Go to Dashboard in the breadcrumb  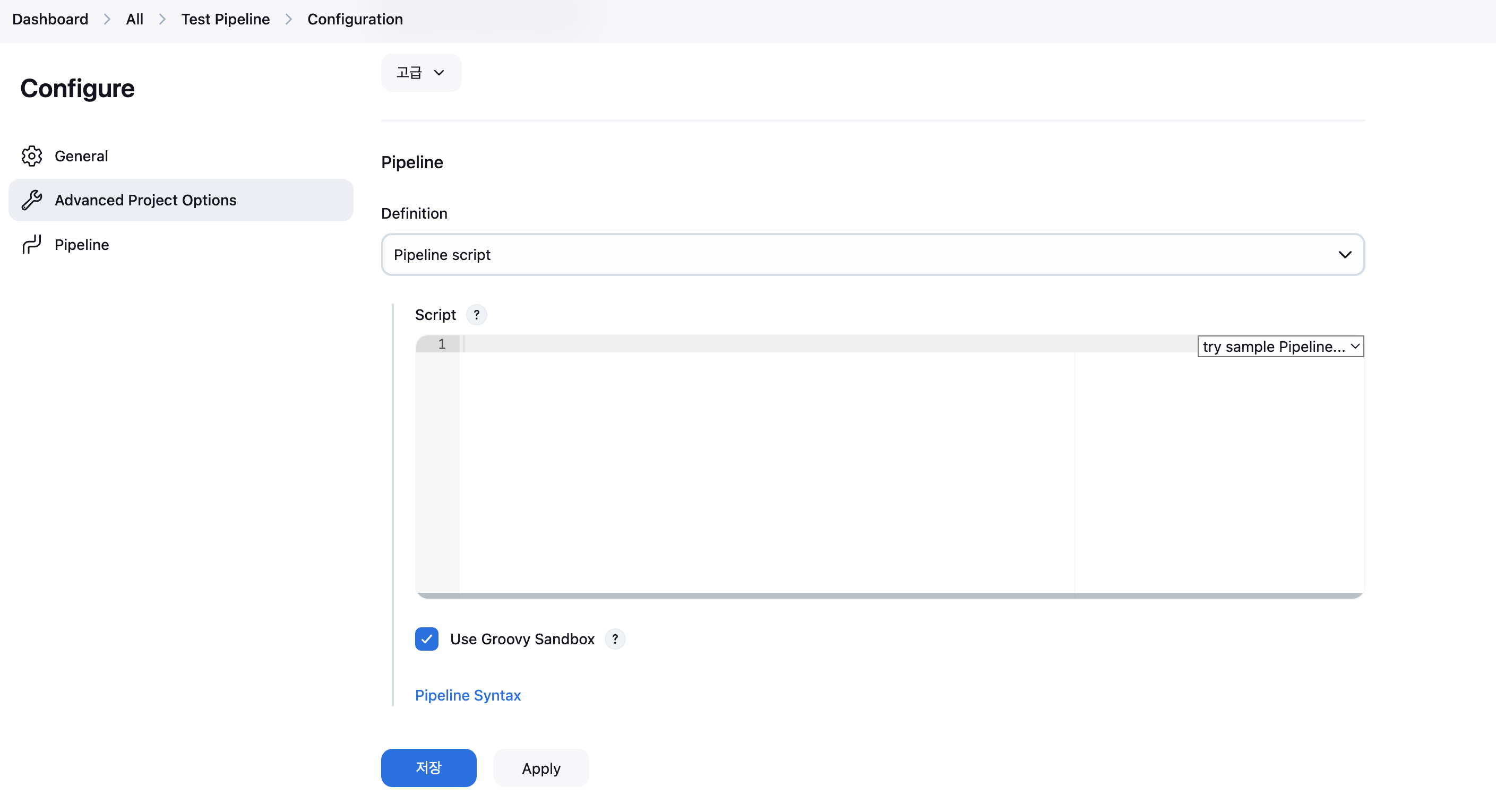coord(50,19)
